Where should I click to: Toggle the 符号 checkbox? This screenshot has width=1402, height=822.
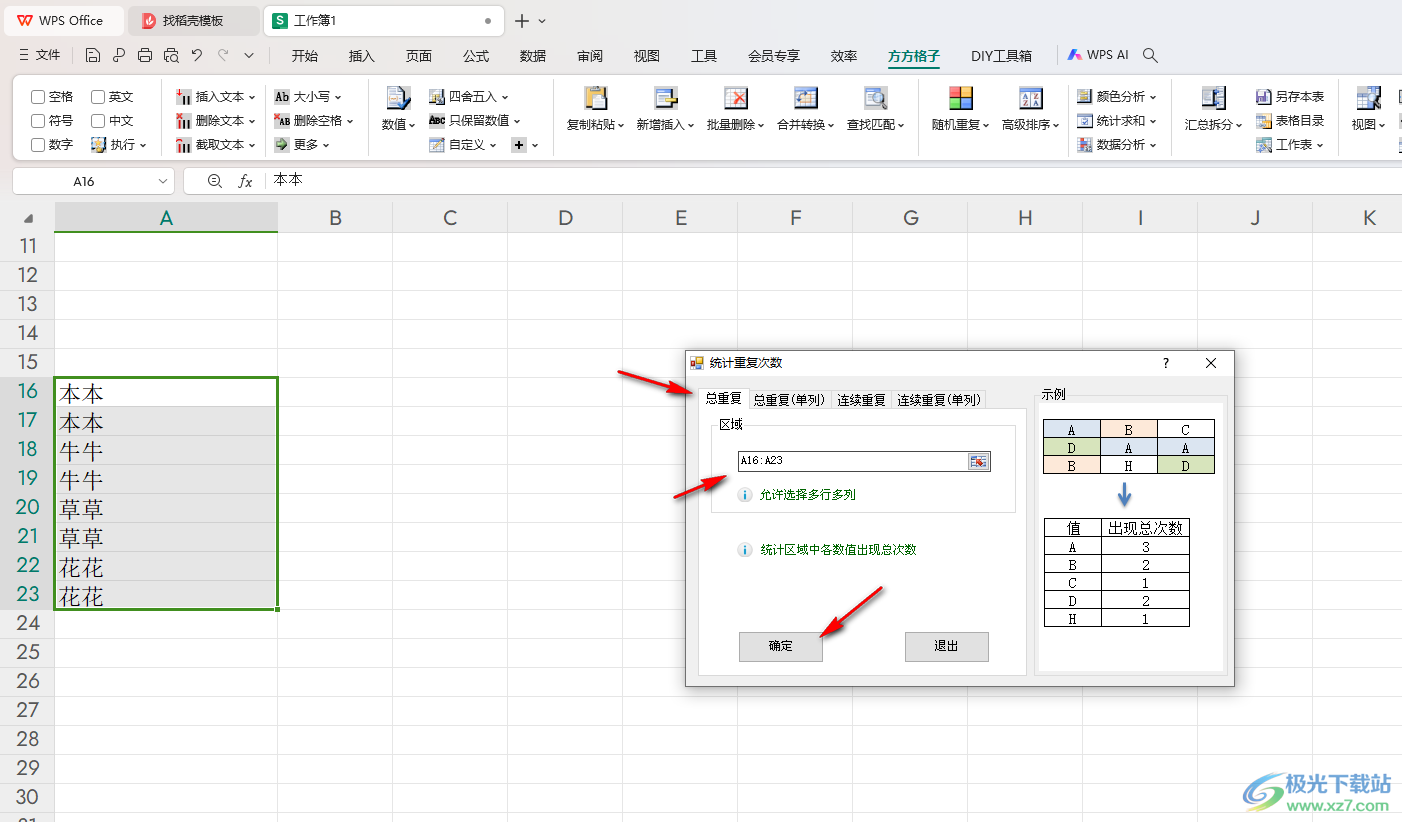(38, 121)
